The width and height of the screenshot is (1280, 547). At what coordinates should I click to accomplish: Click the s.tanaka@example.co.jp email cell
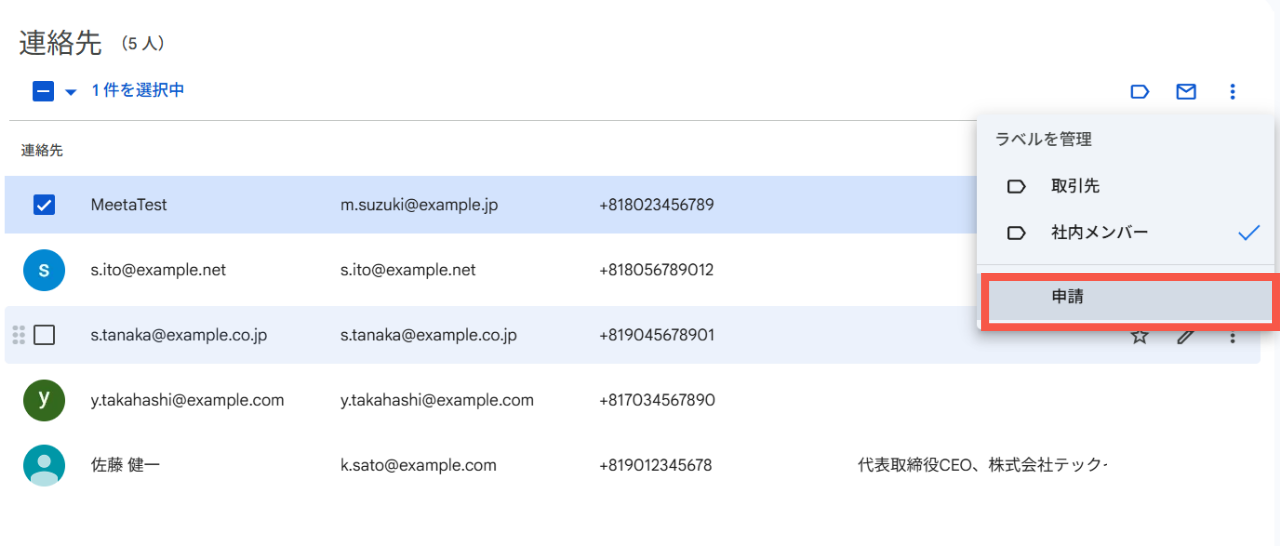[429, 335]
